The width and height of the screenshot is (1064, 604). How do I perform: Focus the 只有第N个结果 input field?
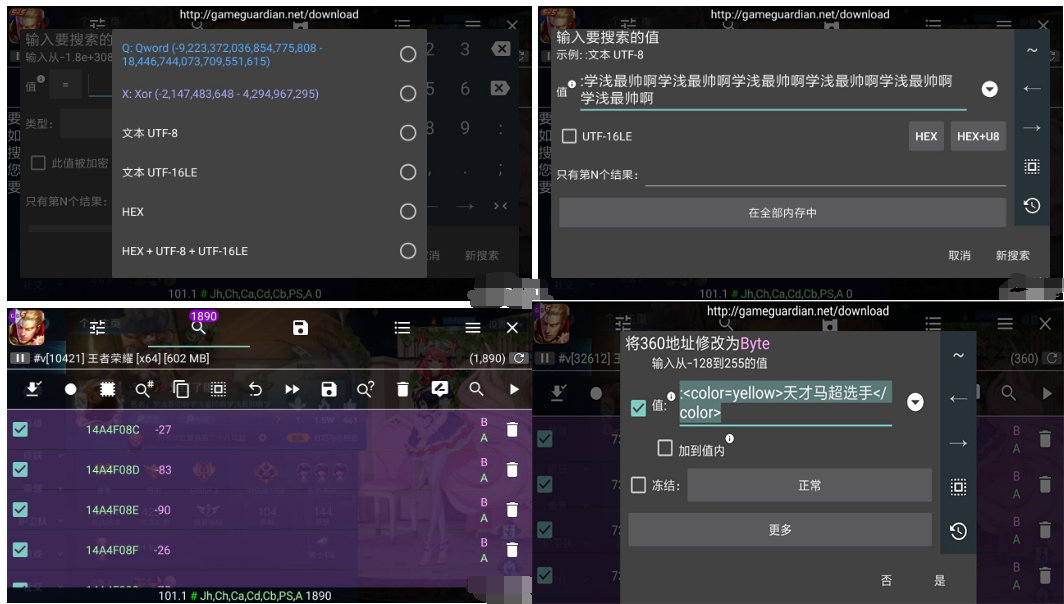(x=825, y=175)
